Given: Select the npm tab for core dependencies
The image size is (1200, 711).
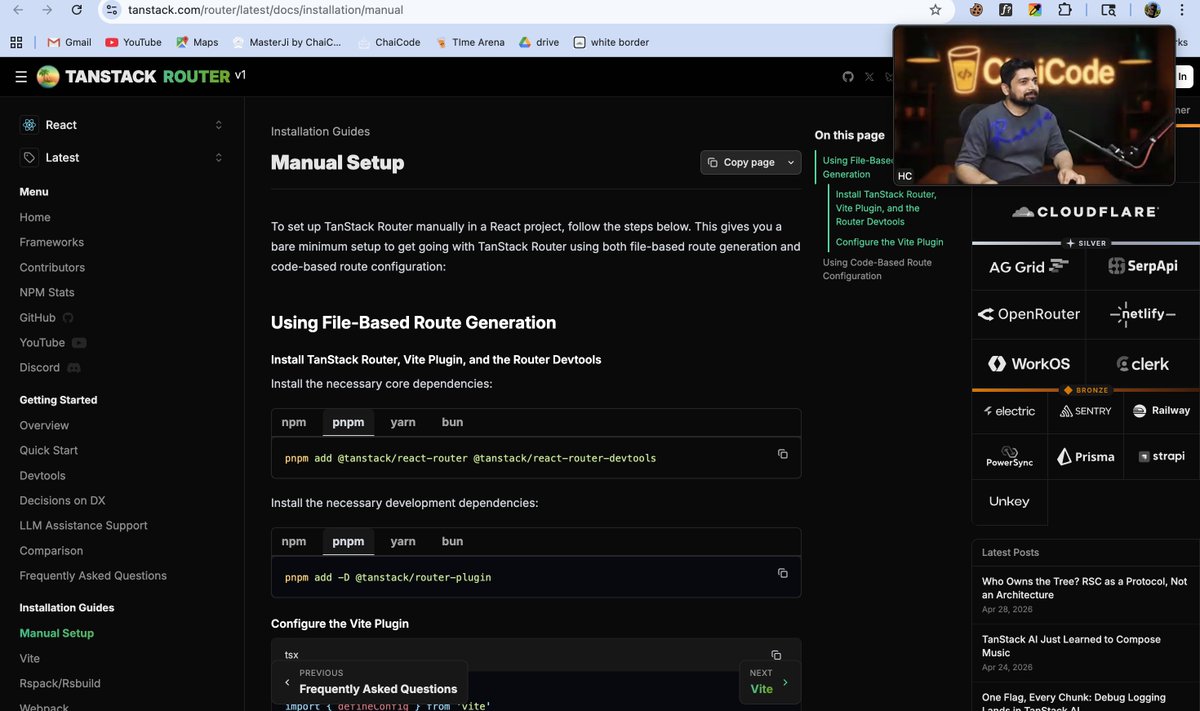Looking at the screenshot, I should [294, 422].
